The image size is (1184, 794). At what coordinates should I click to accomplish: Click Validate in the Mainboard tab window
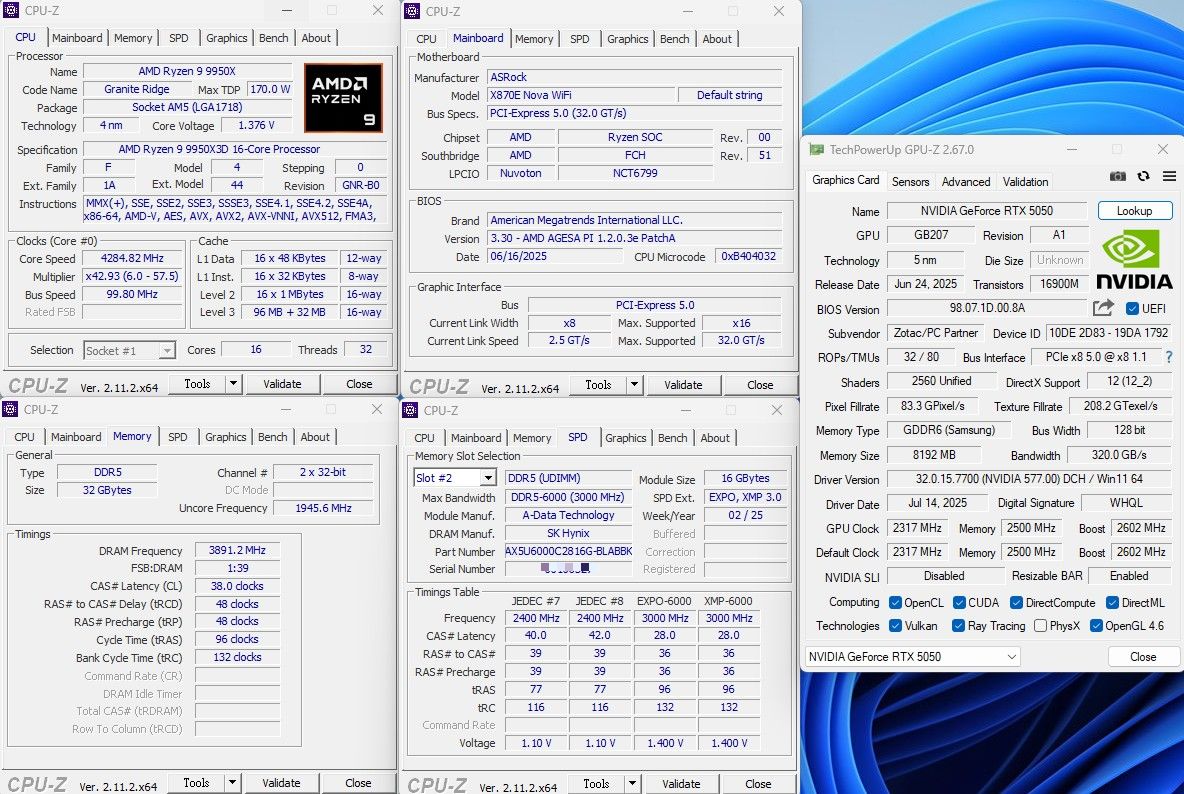683,384
